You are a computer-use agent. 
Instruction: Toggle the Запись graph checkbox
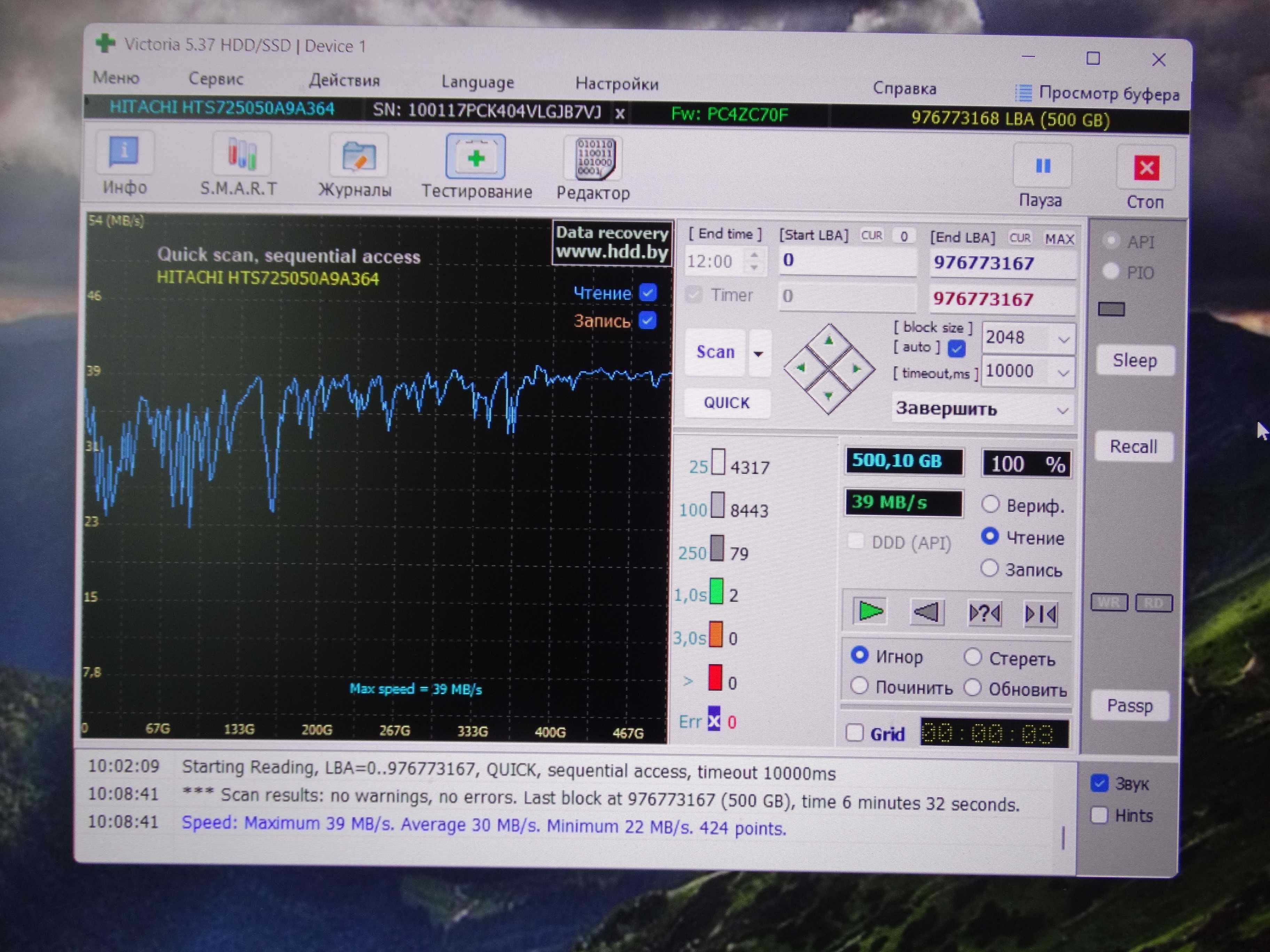(x=648, y=320)
